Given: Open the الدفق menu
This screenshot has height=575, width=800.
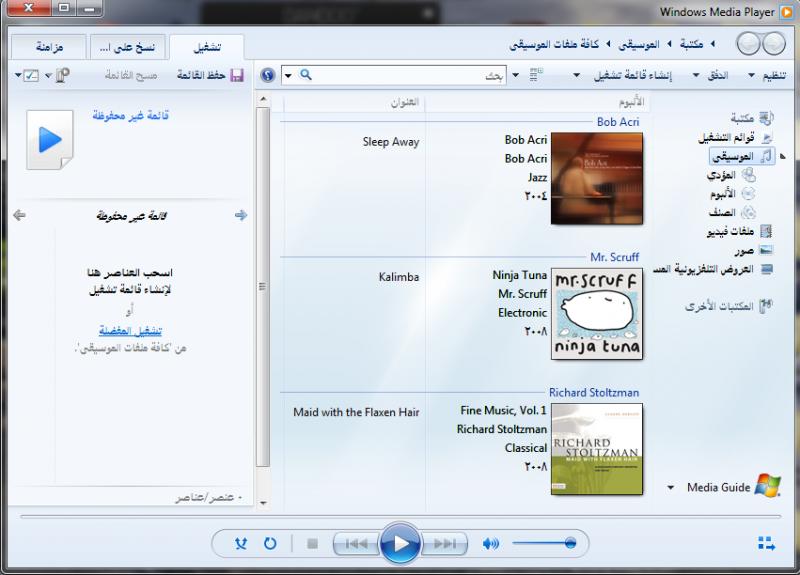Looking at the screenshot, I should 710,76.
